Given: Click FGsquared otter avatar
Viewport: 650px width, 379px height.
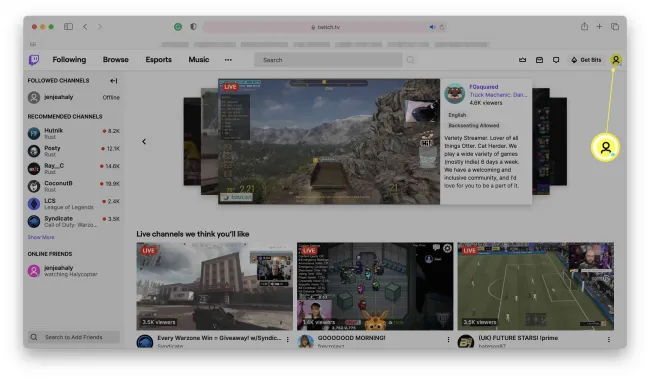Looking at the screenshot, I should tap(454, 94).
